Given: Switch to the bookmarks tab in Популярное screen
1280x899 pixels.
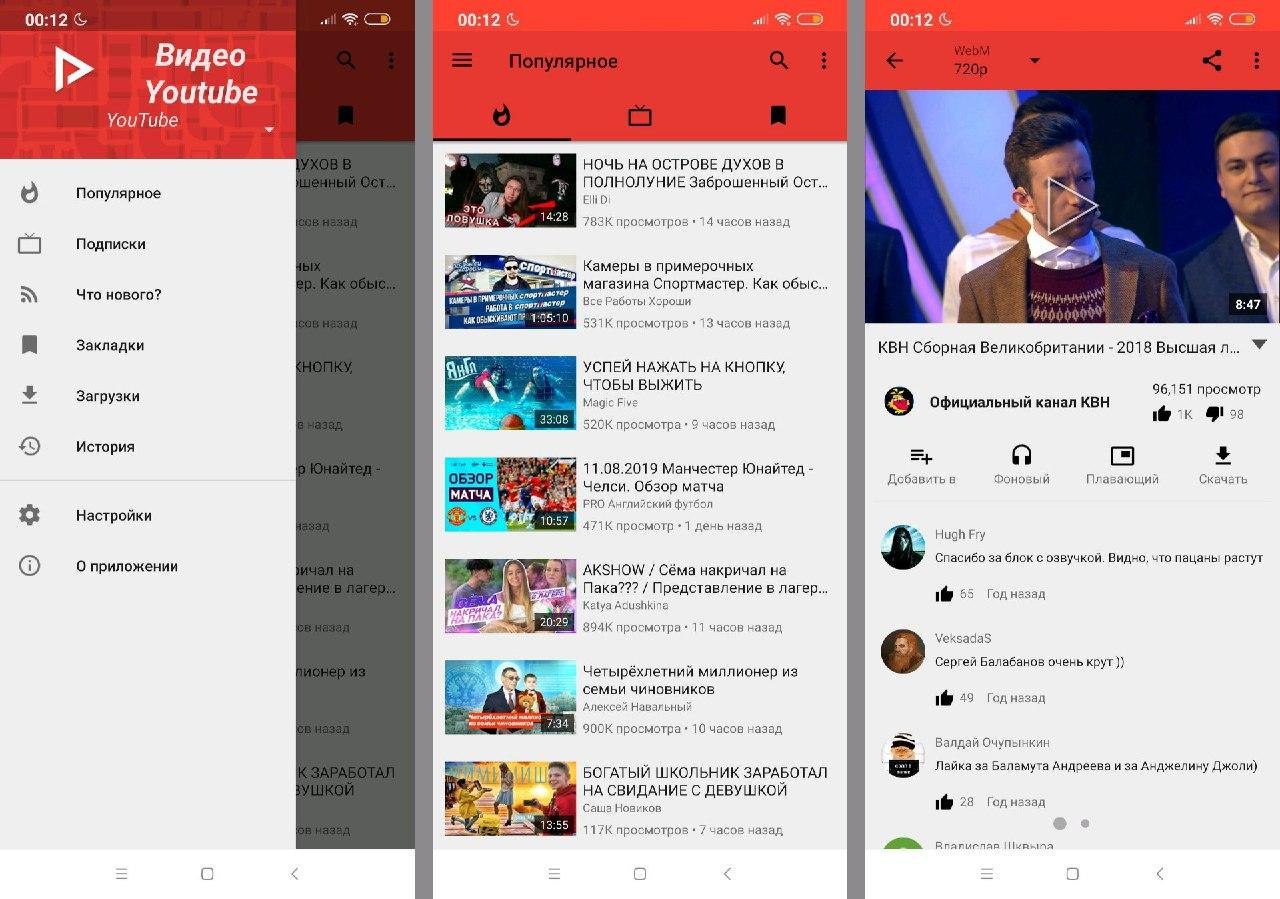Looking at the screenshot, I should click(778, 116).
